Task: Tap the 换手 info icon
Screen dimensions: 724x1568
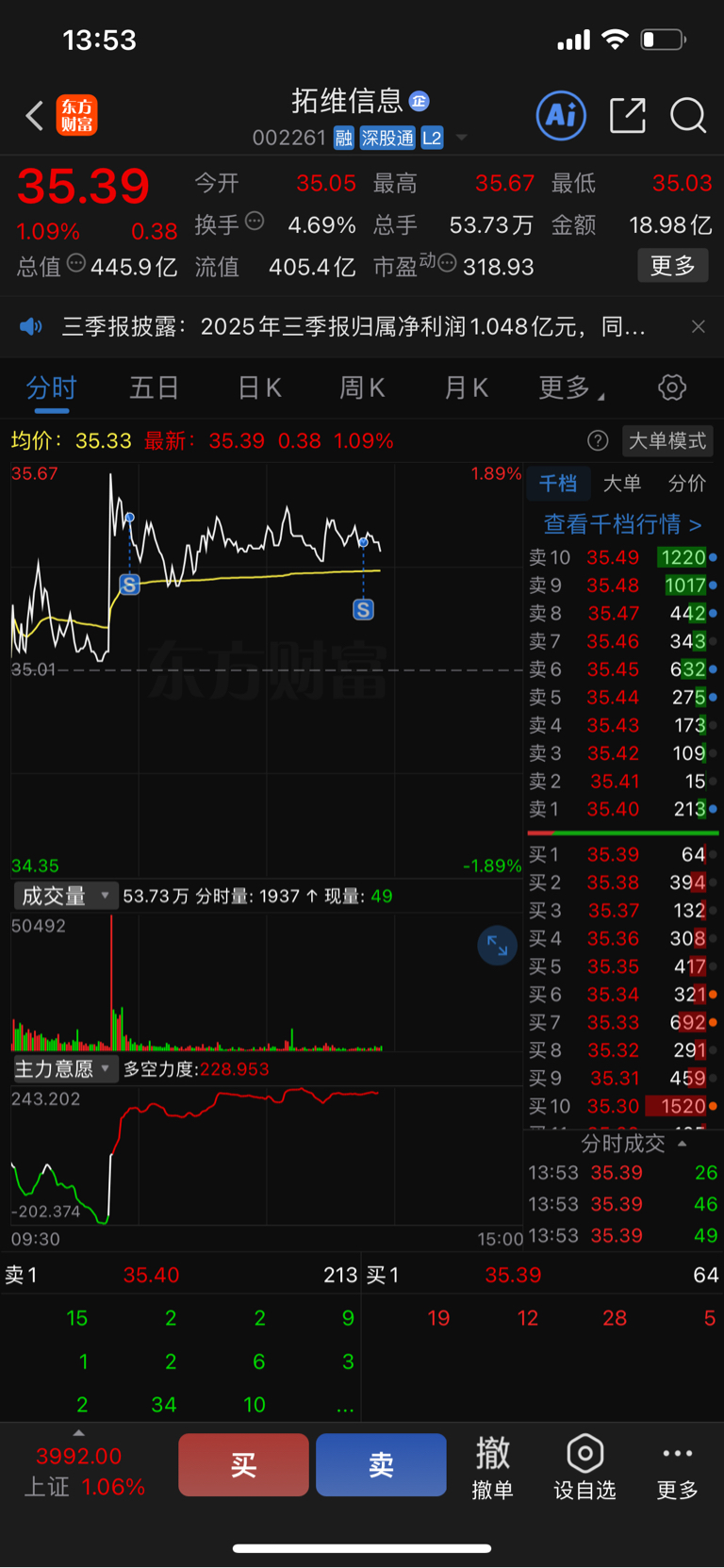Action: coord(255,222)
